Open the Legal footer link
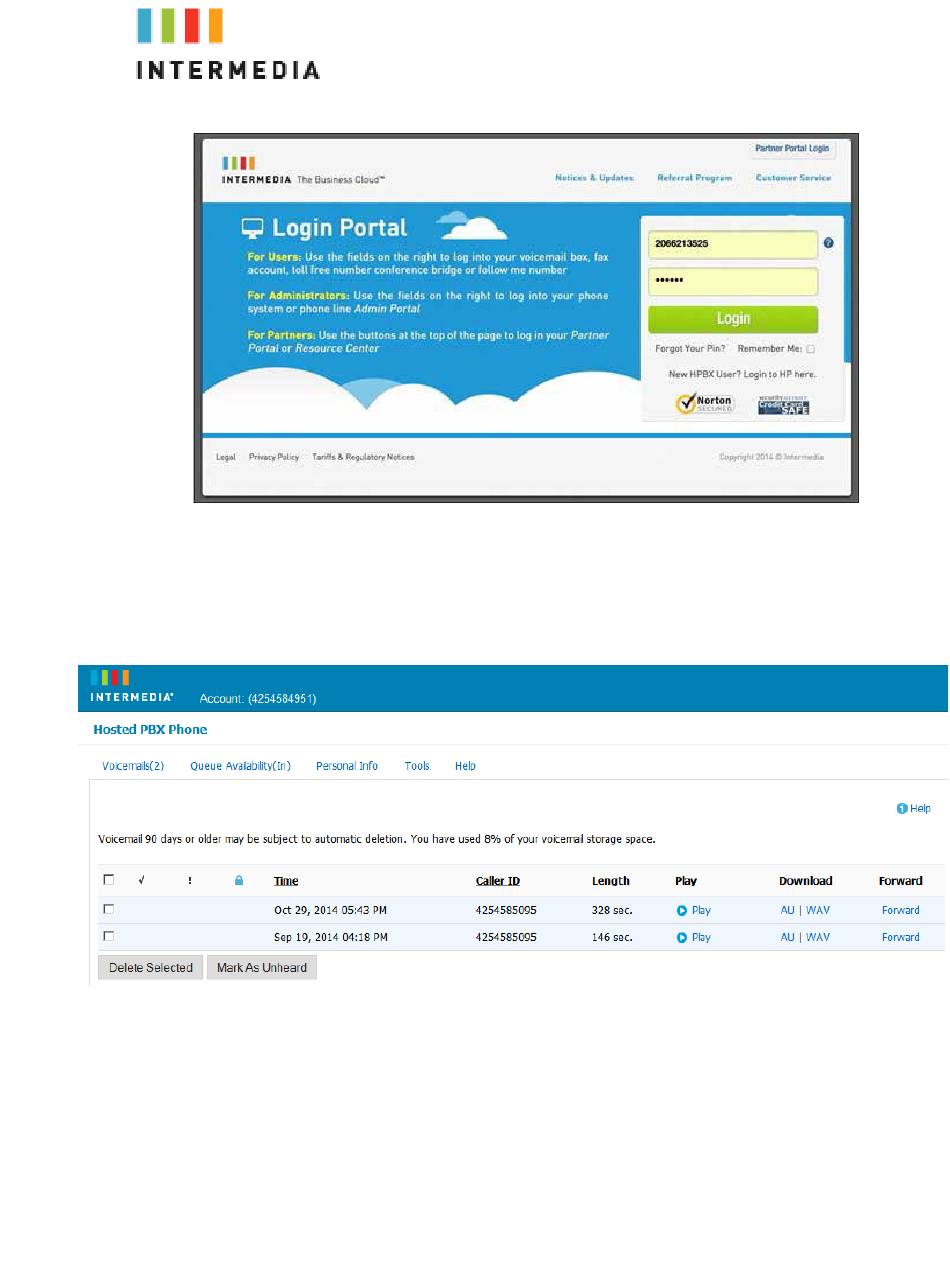The width and height of the screenshot is (950, 1276). tap(226, 457)
